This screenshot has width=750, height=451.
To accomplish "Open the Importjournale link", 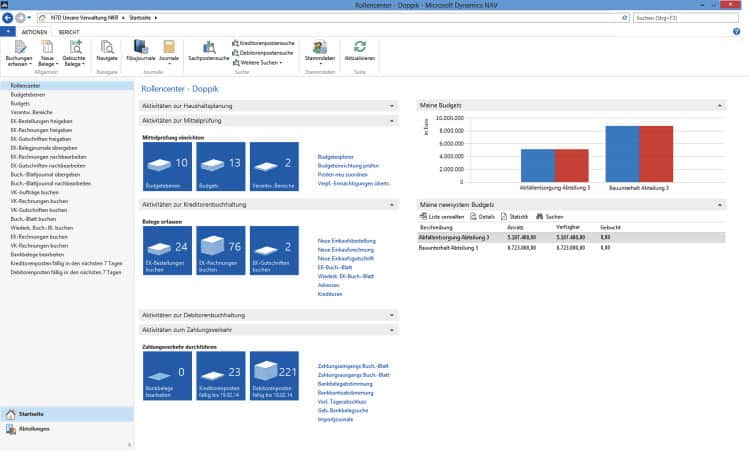I will pyautogui.click(x=335, y=419).
